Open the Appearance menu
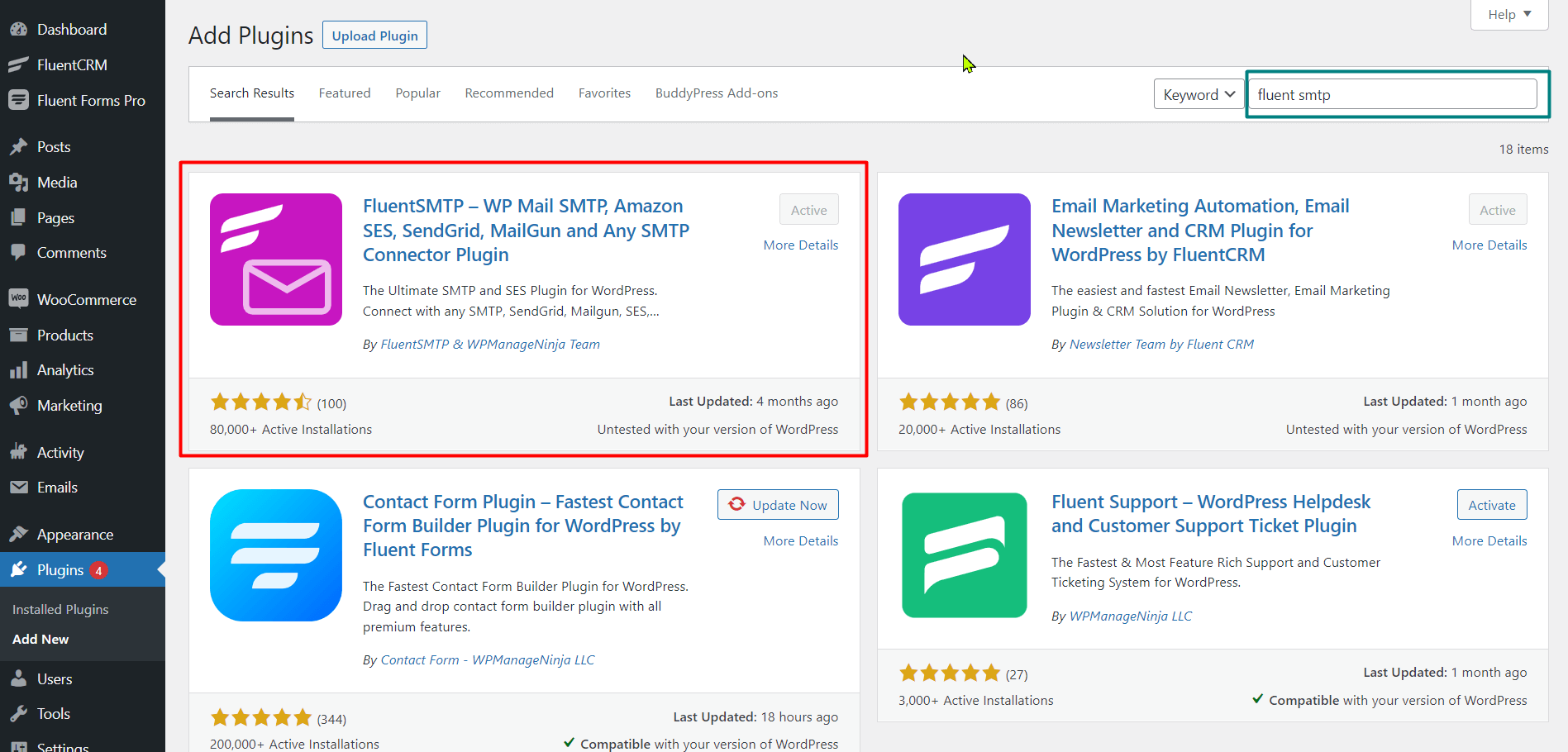This screenshot has height=752, width=1568. point(83,535)
